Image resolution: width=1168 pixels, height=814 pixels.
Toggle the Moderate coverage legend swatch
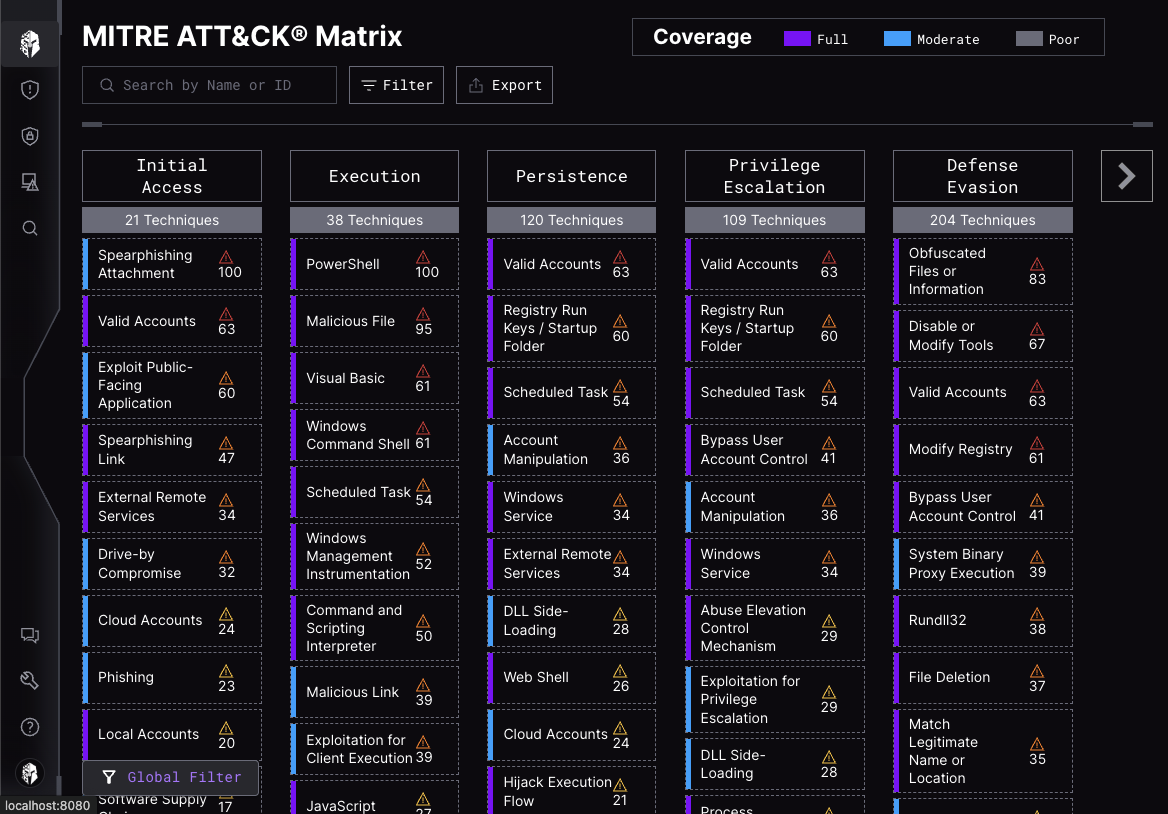pos(897,39)
